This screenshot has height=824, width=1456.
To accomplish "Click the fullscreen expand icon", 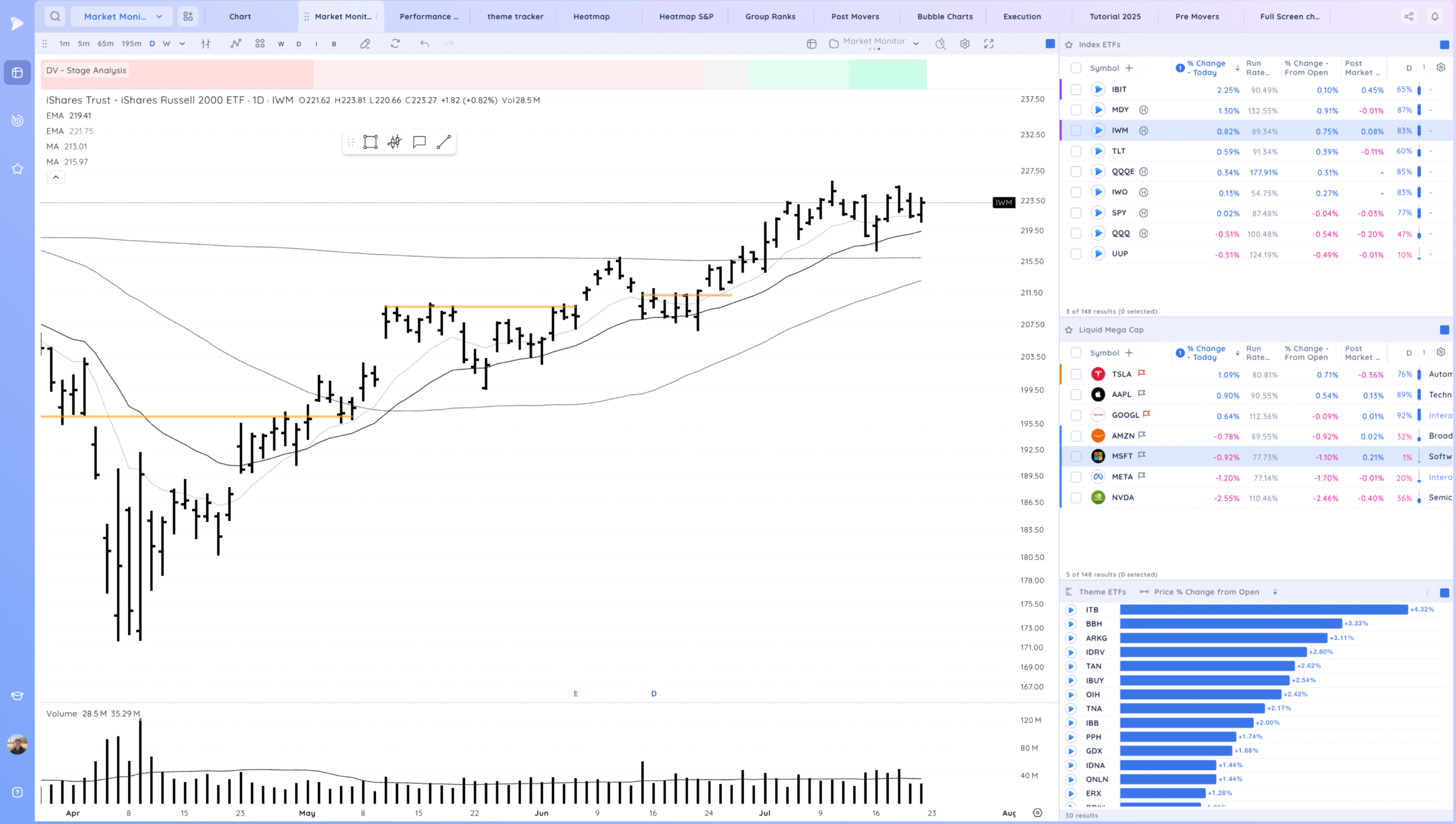I will 989,44.
